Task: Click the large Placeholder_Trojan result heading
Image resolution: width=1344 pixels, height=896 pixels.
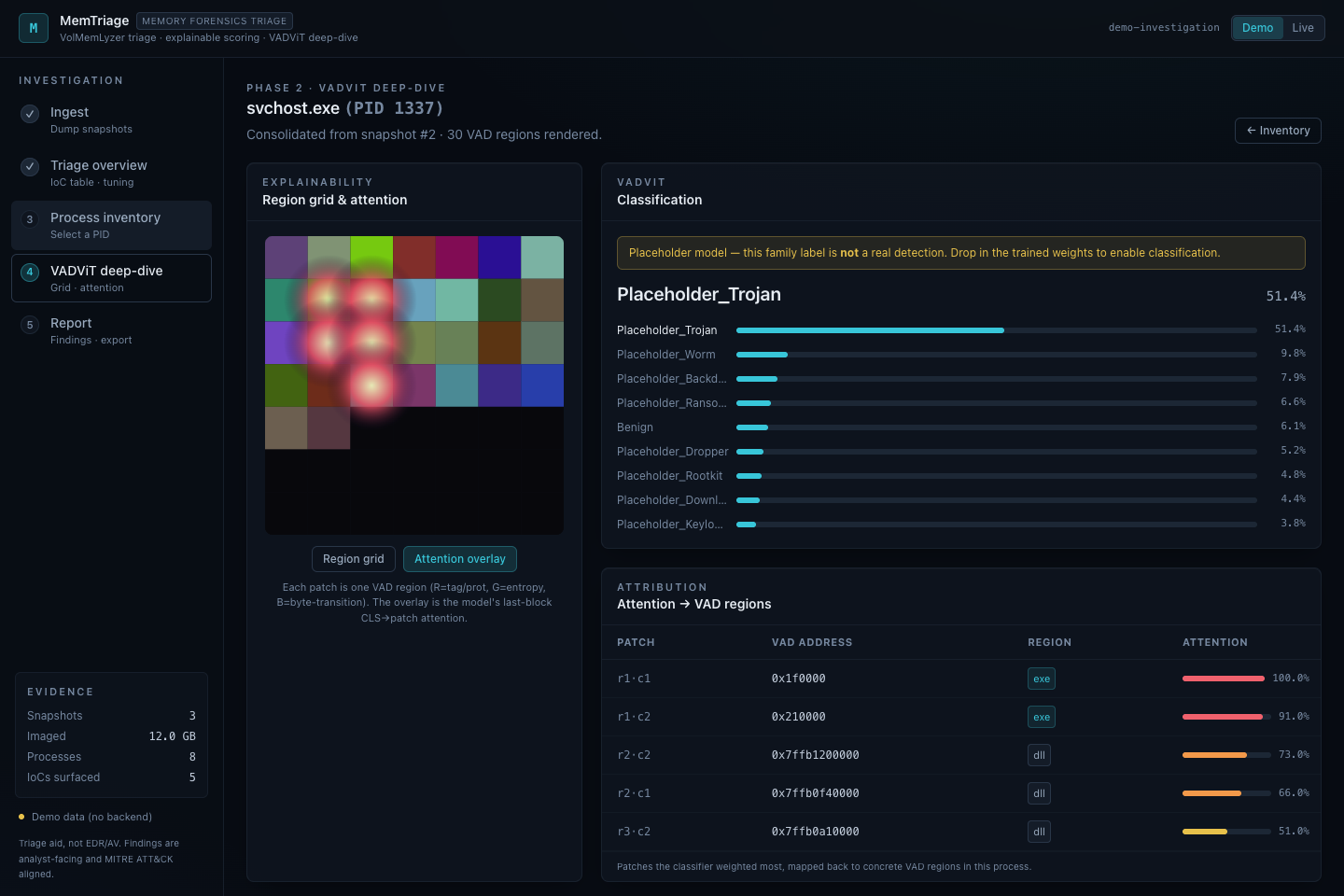Action: click(x=699, y=295)
